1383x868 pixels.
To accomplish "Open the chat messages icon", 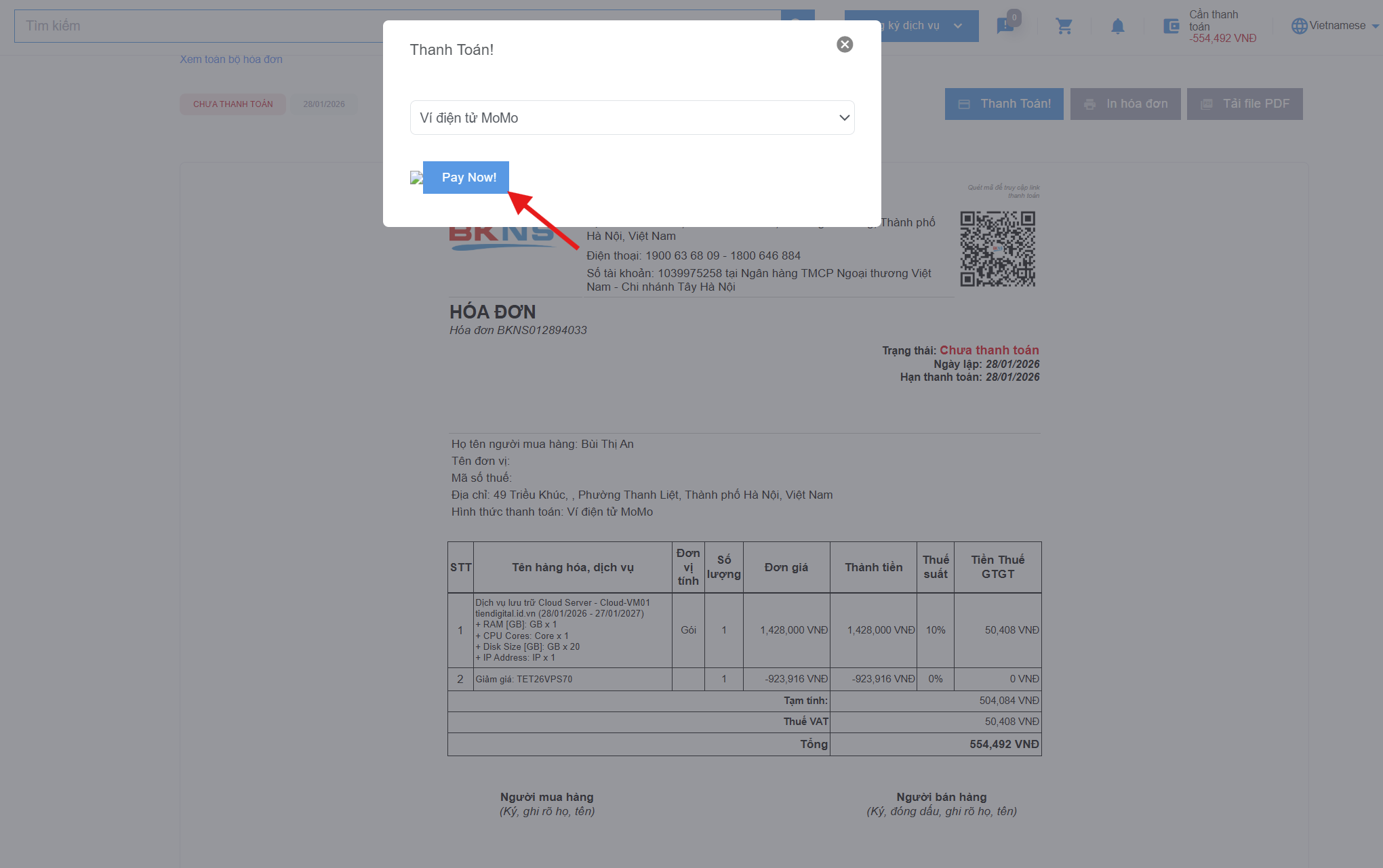I will [1005, 26].
